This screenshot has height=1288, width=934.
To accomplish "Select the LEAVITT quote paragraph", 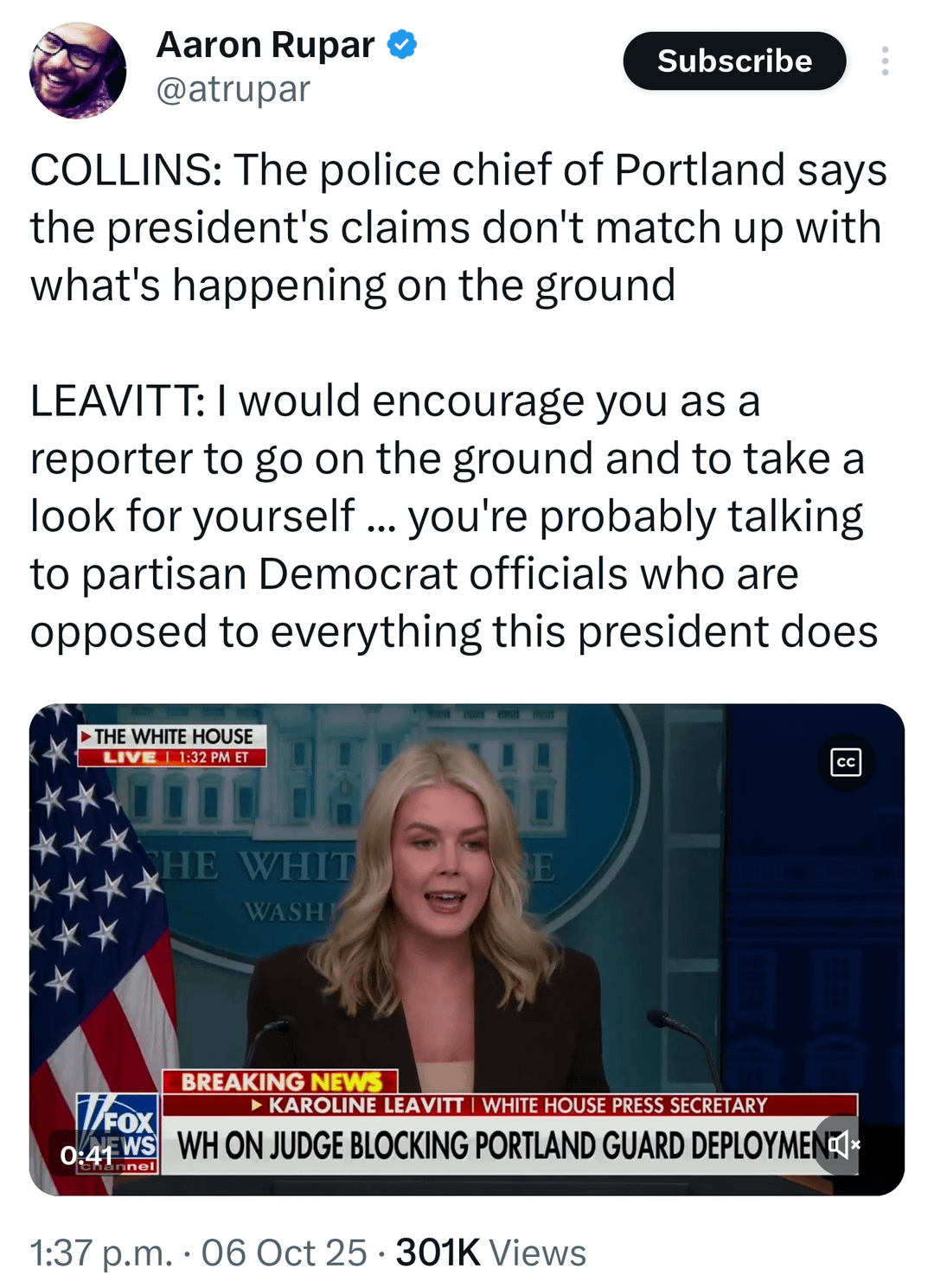I will (454, 516).
